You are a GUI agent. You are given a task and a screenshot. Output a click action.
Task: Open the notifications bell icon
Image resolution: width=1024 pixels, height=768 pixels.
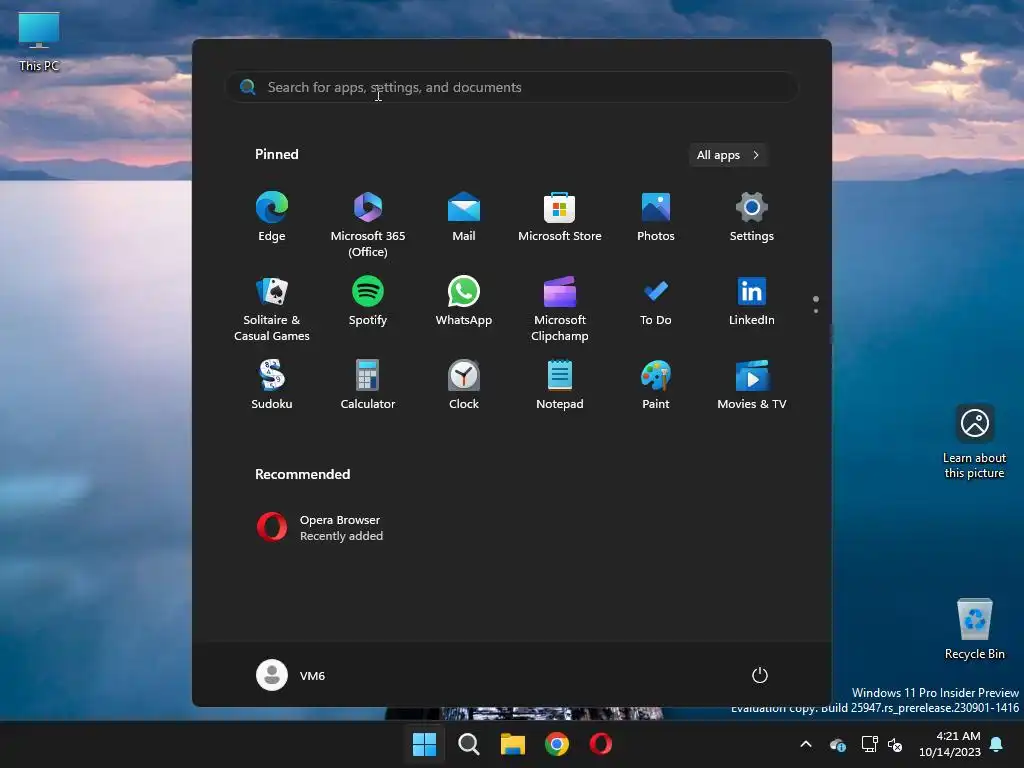997,744
